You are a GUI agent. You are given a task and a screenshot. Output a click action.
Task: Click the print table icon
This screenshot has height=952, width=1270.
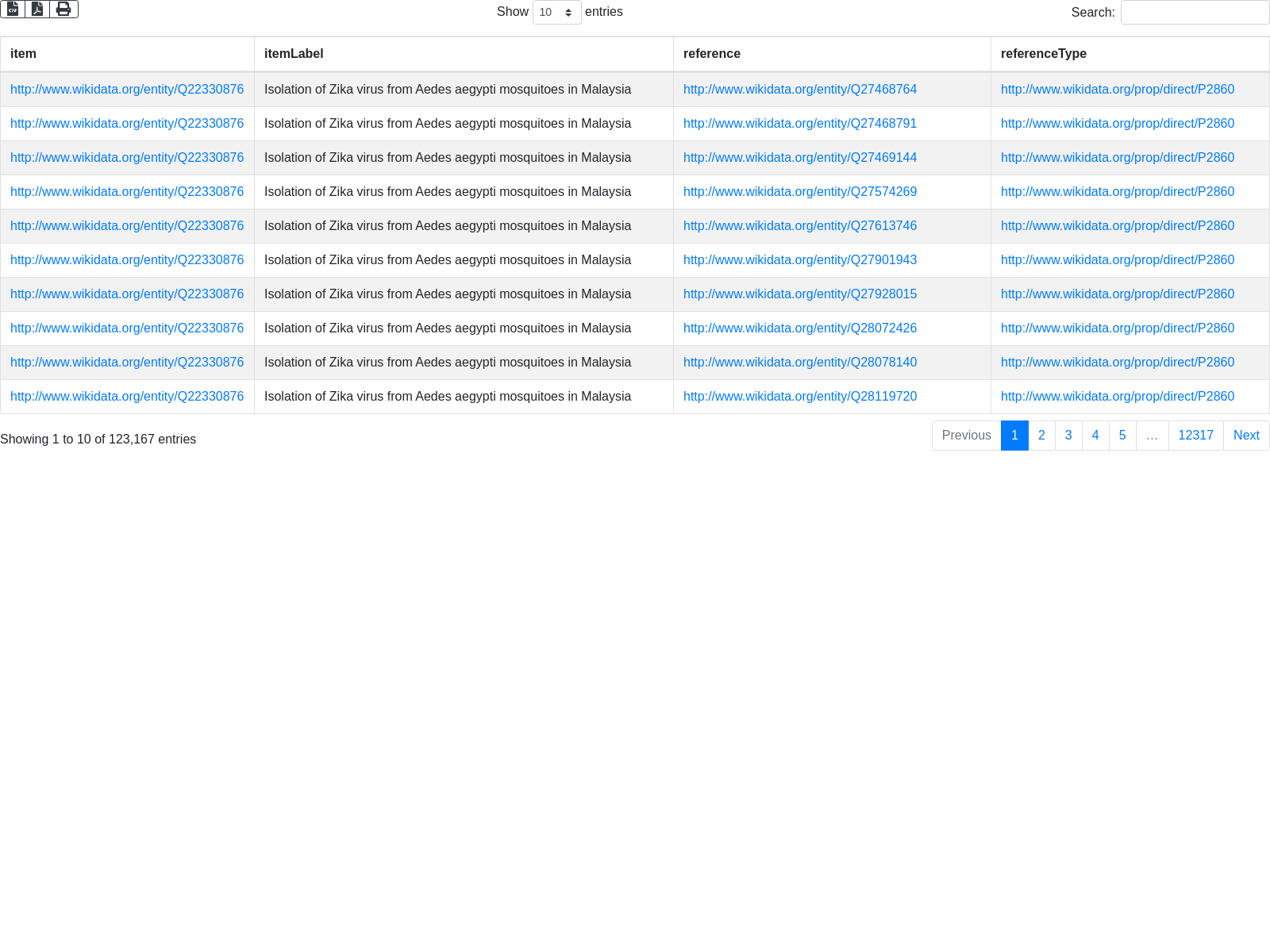pos(63,9)
